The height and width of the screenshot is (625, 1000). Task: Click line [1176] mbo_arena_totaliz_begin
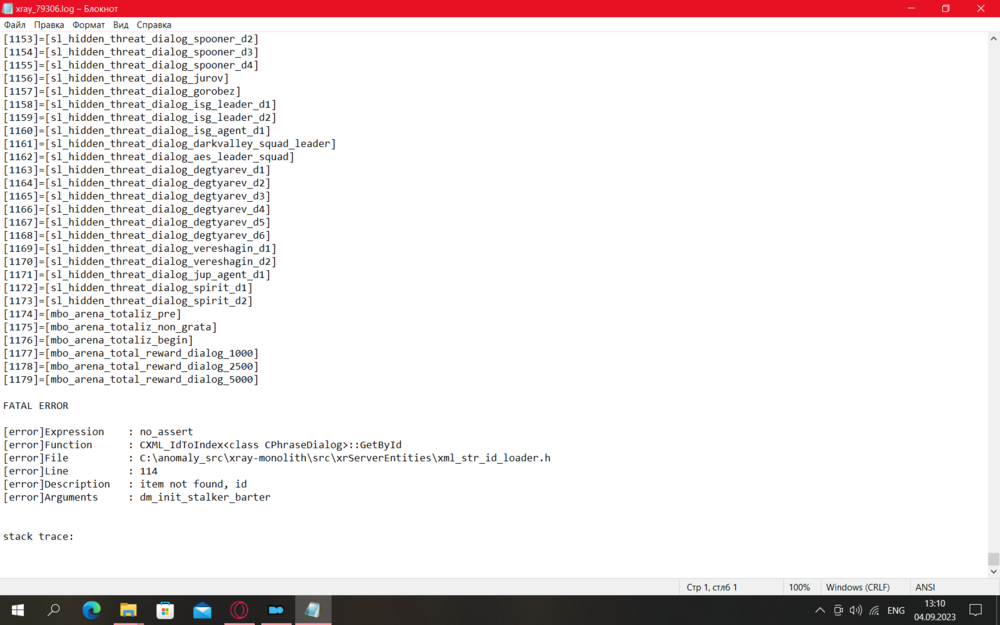(x=98, y=340)
